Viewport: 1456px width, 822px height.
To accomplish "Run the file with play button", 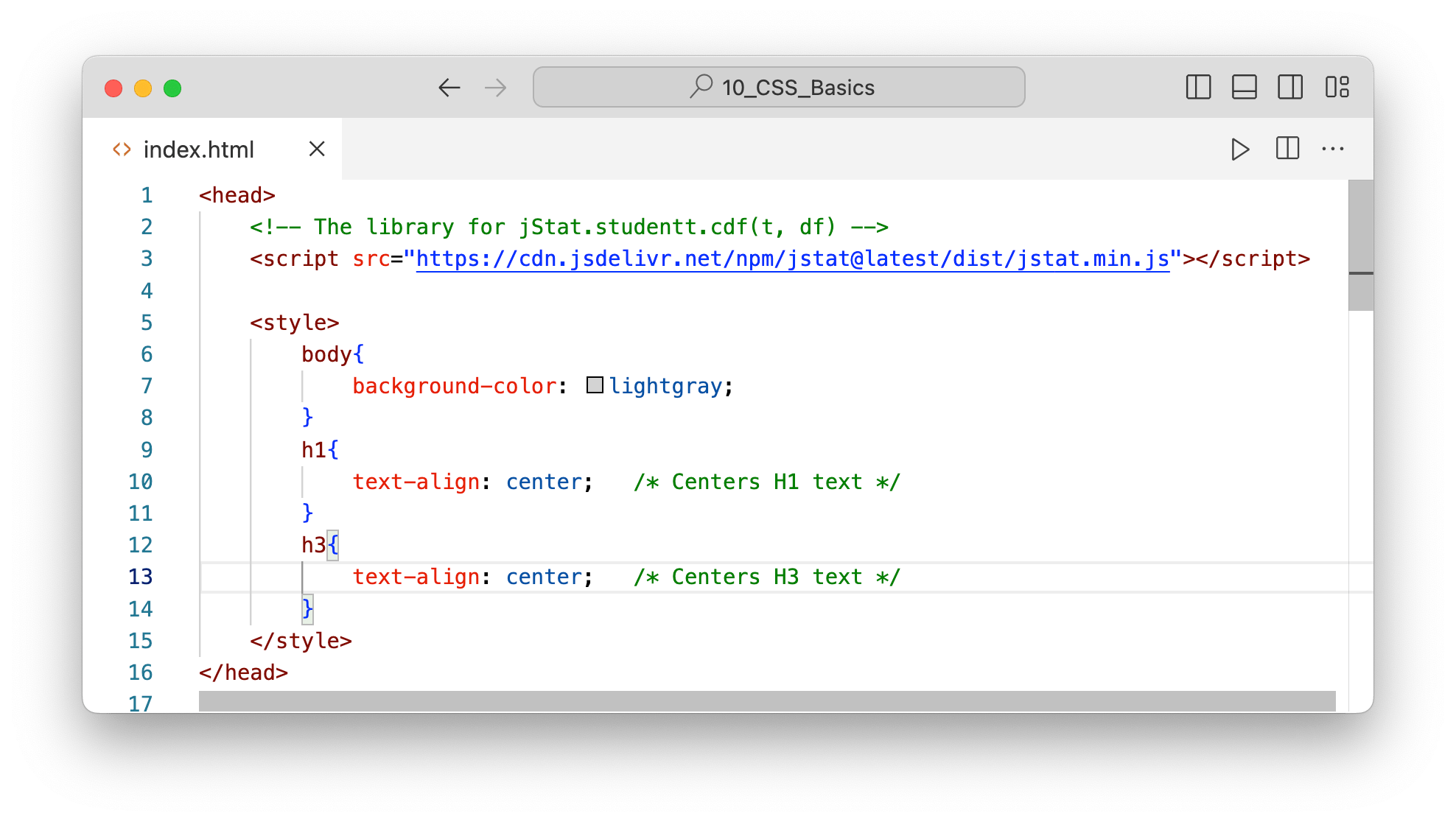I will (x=1240, y=150).
